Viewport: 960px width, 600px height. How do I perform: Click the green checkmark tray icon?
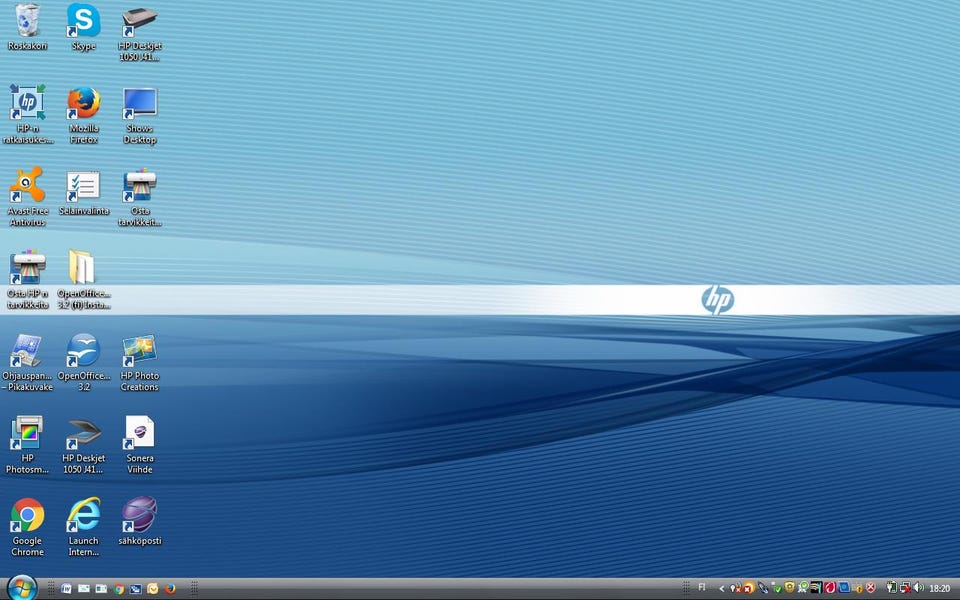(777, 589)
